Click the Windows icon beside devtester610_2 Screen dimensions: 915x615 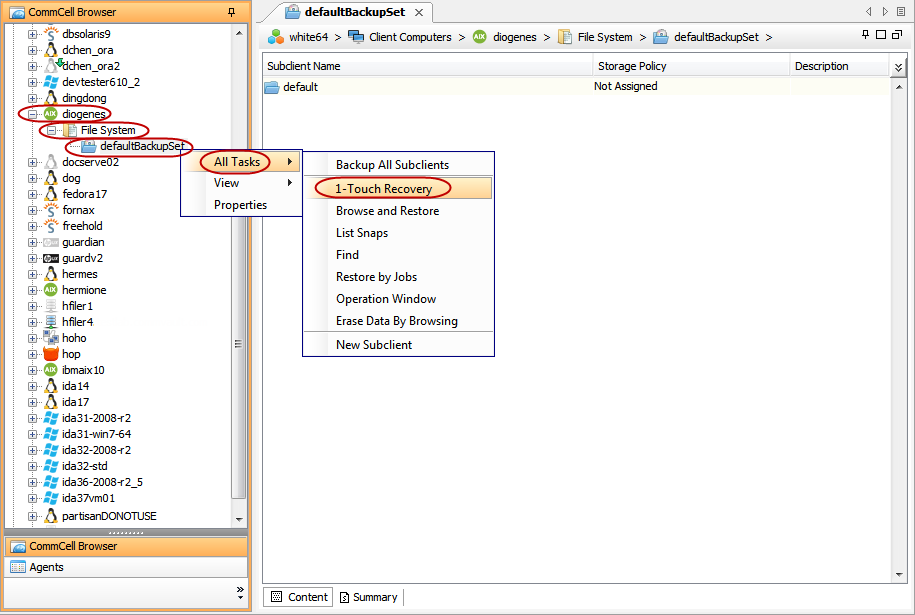pyautogui.click(x=51, y=82)
